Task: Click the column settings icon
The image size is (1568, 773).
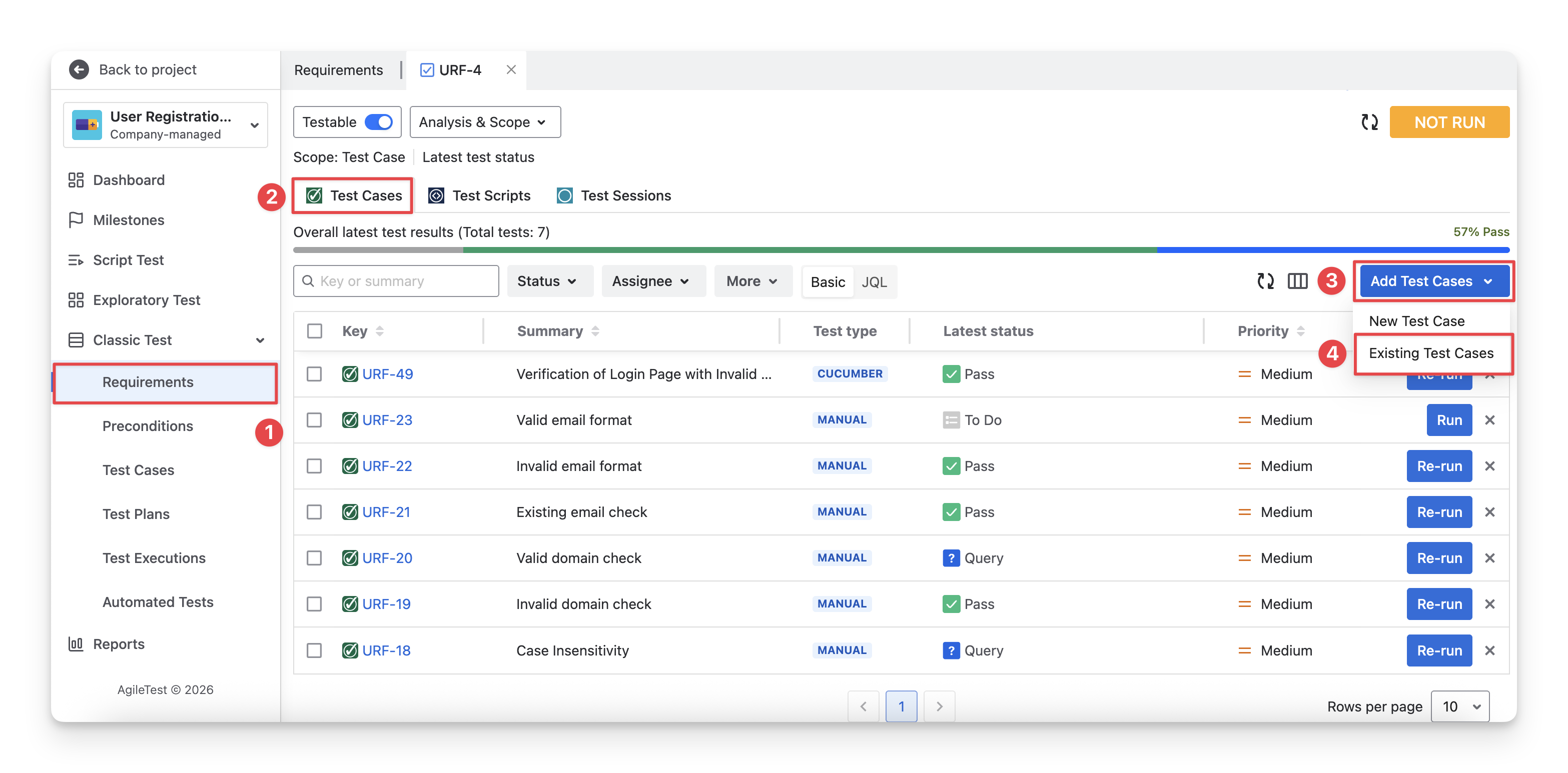Action: click(x=1297, y=281)
